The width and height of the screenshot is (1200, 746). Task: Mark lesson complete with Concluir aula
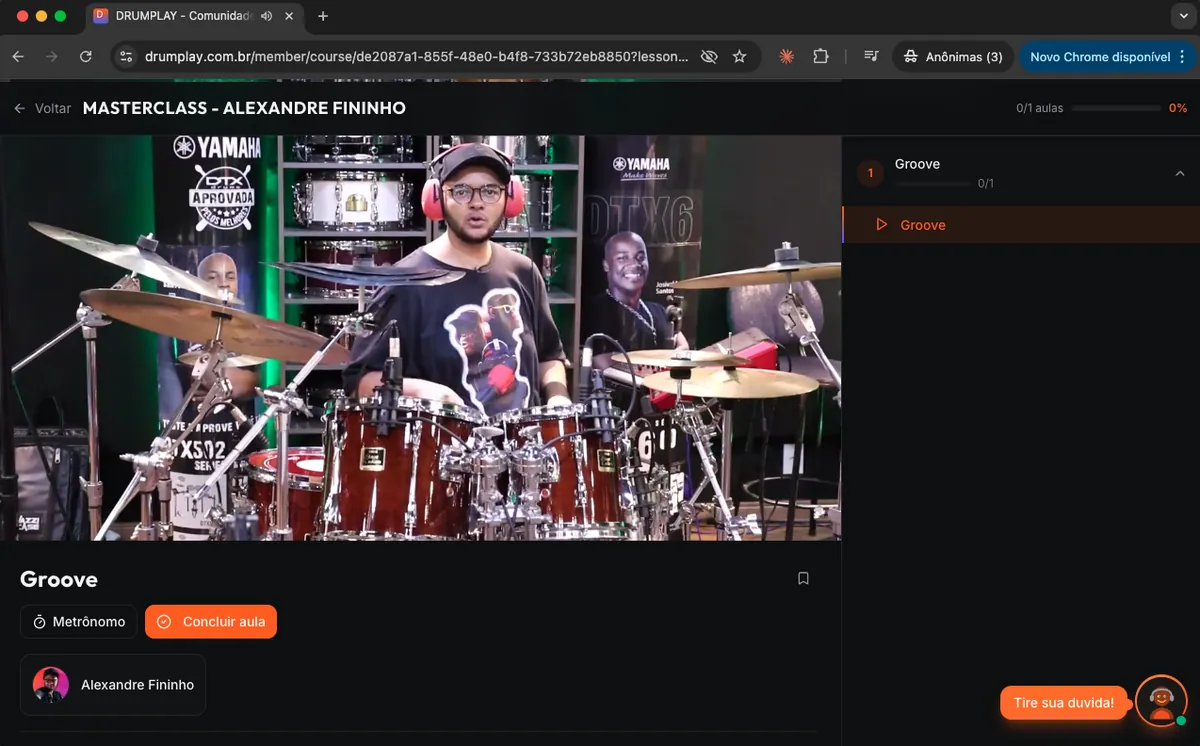[211, 622]
